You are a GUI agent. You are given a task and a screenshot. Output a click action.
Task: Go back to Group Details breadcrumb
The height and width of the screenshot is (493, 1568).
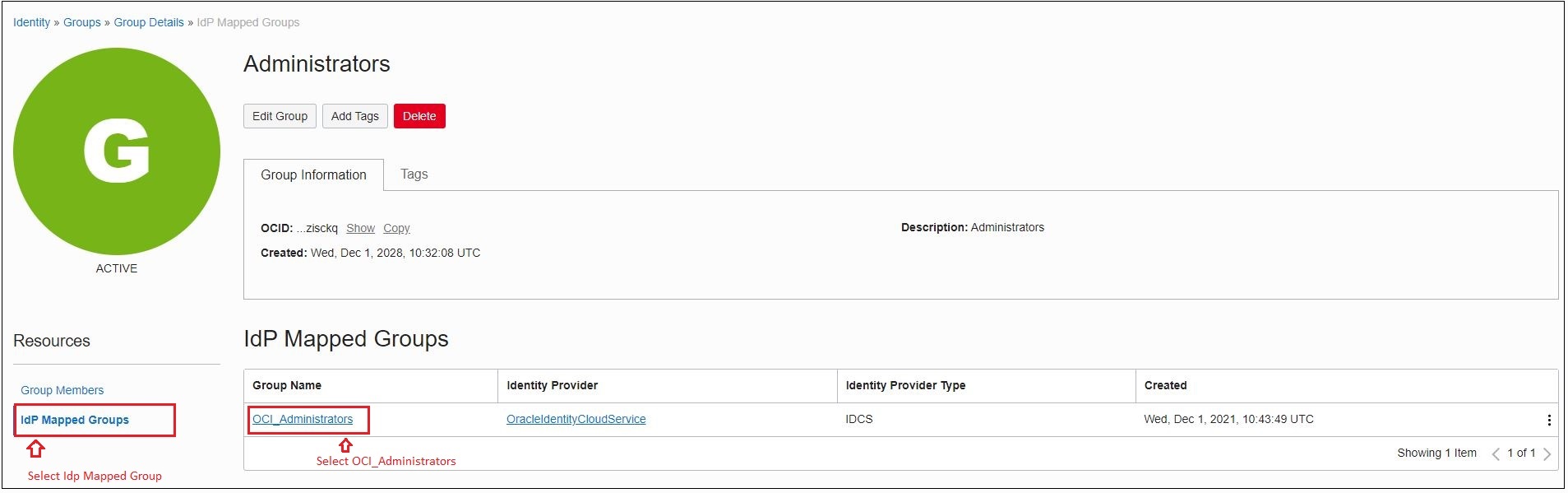(149, 22)
